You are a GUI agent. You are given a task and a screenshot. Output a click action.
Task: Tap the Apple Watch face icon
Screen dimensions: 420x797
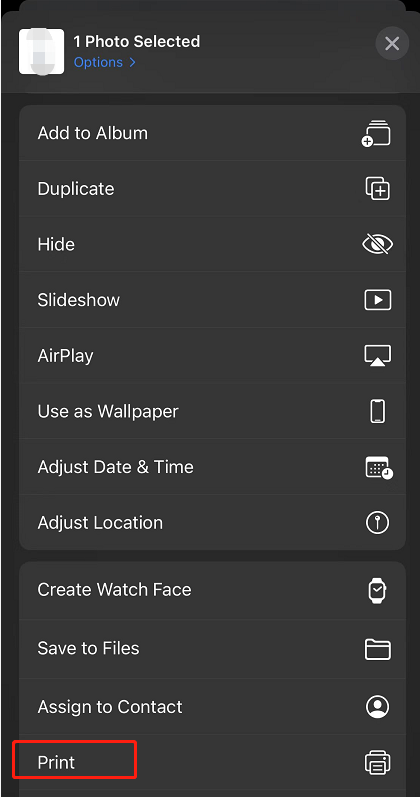pos(377,591)
